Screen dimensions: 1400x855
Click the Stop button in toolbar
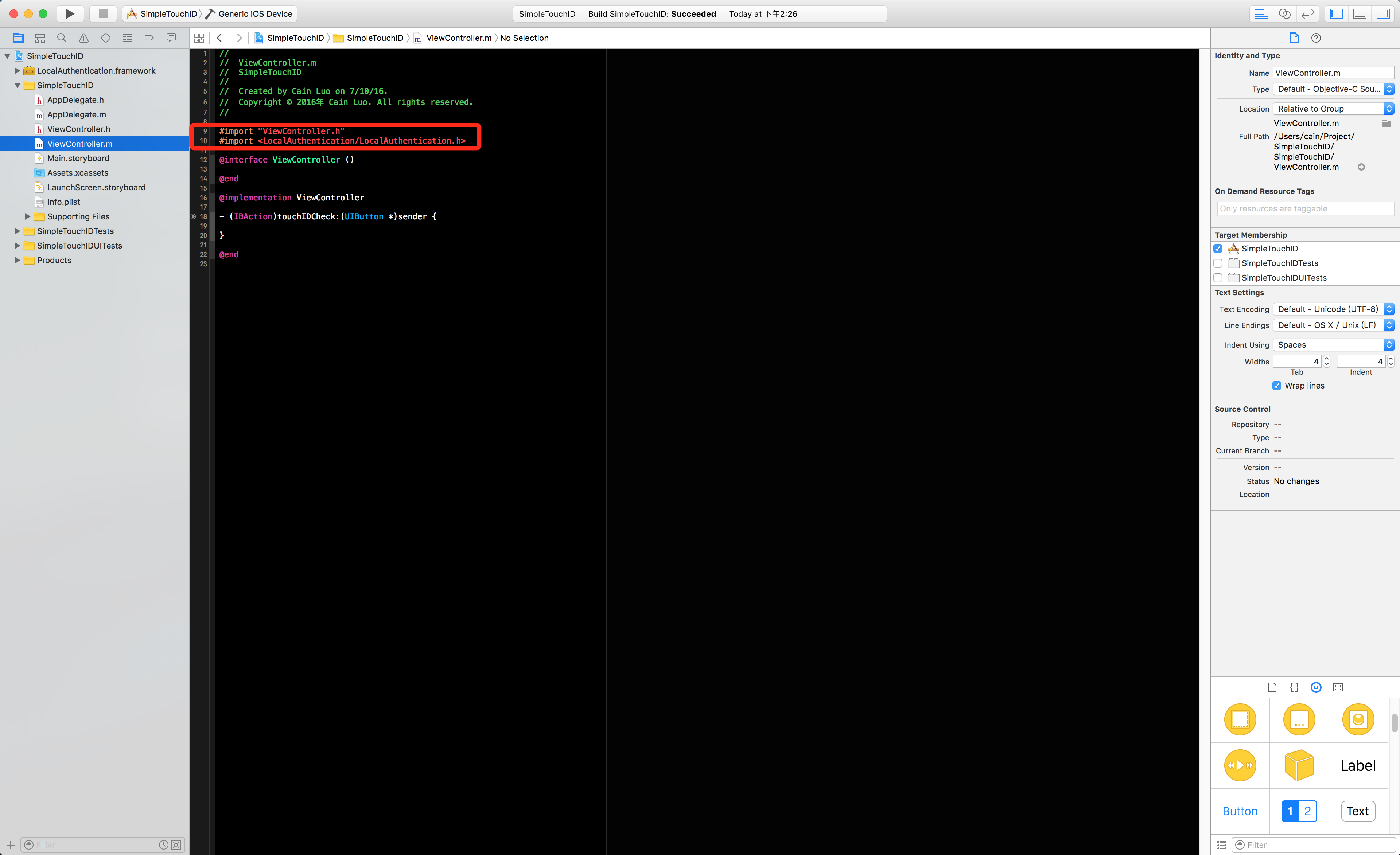103,13
